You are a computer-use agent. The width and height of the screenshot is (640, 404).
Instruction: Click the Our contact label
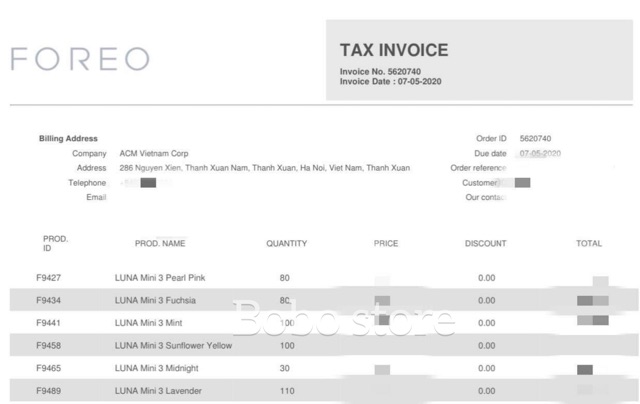tap(485, 197)
